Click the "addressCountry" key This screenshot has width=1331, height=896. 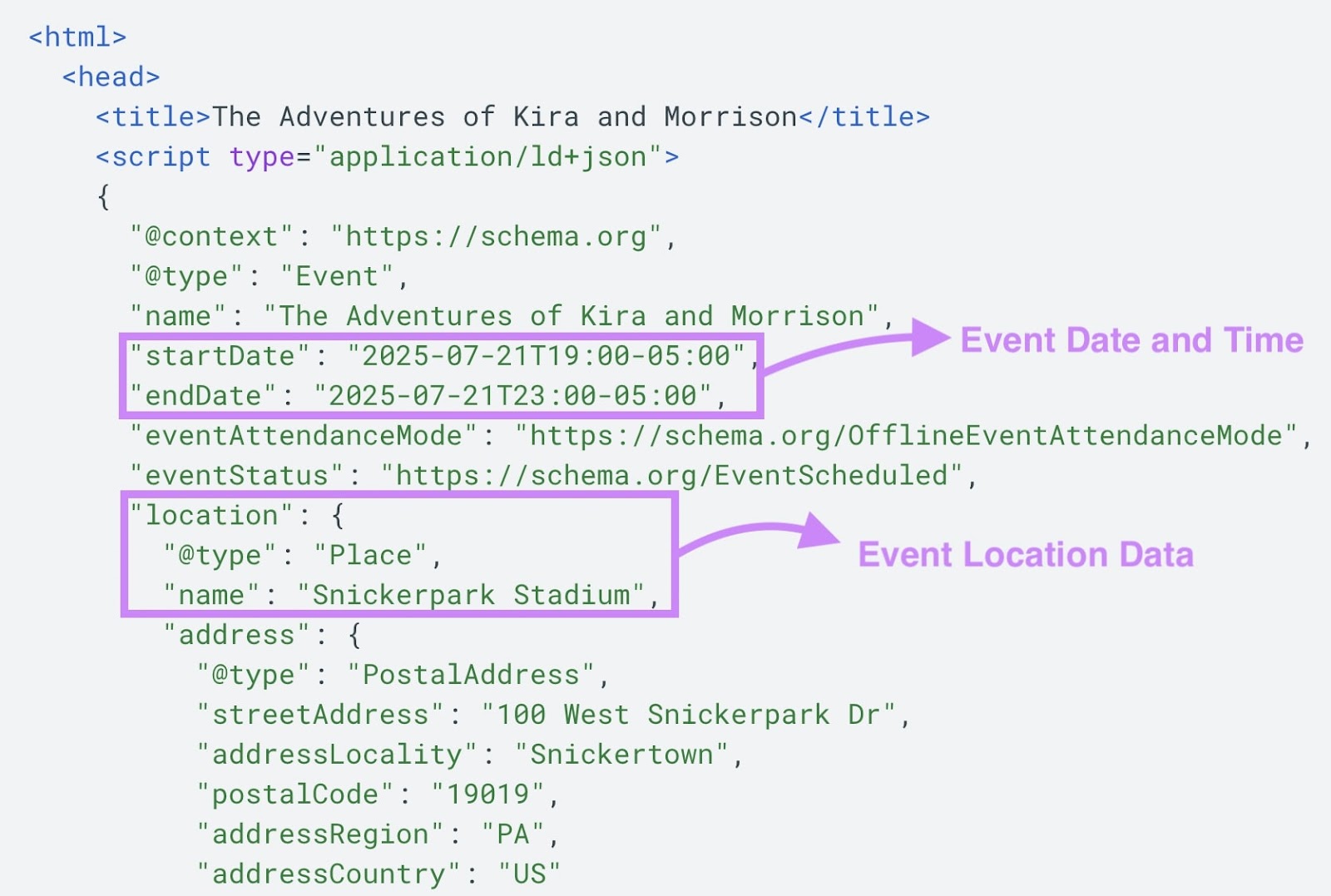pyautogui.click(x=329, y=874)
